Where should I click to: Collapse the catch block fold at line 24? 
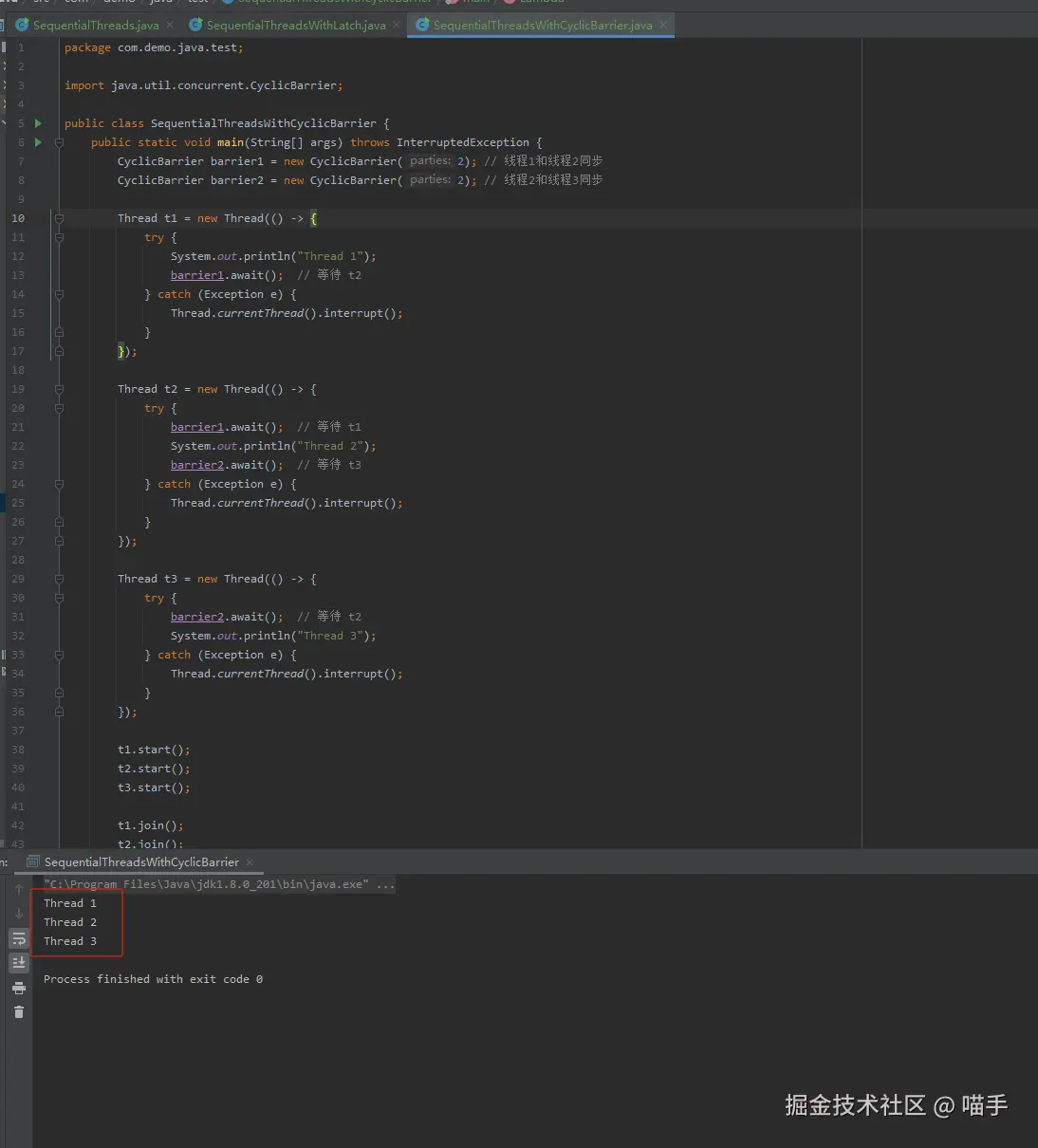[59, 484]
